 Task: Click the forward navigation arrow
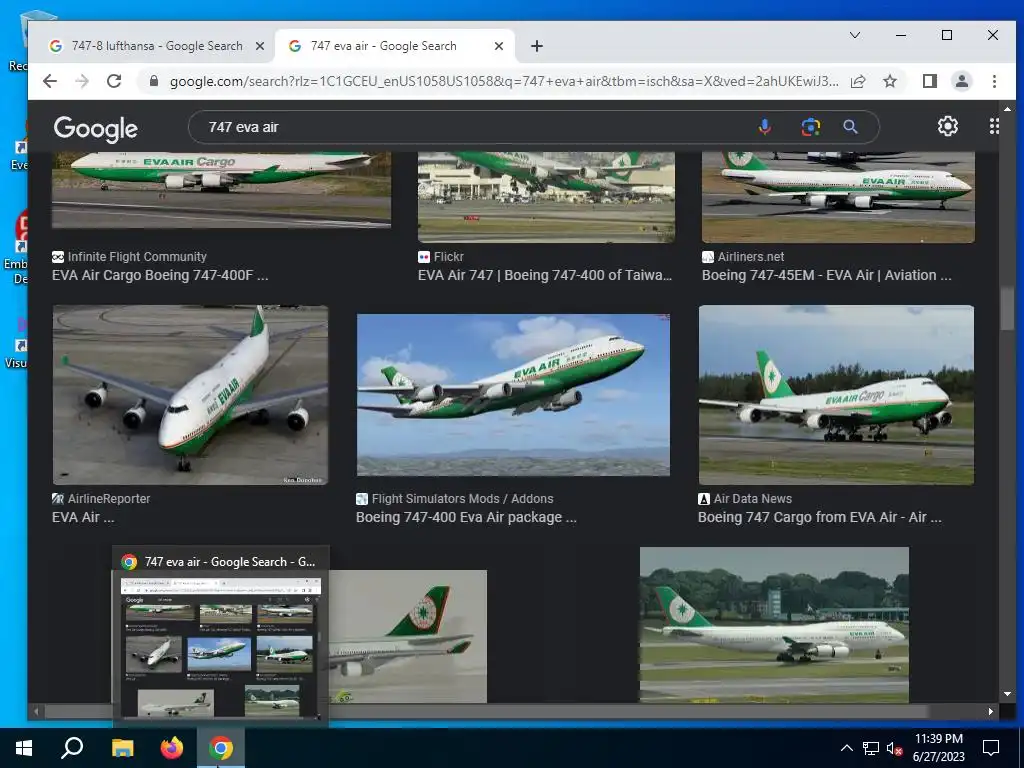coord(82,81)
